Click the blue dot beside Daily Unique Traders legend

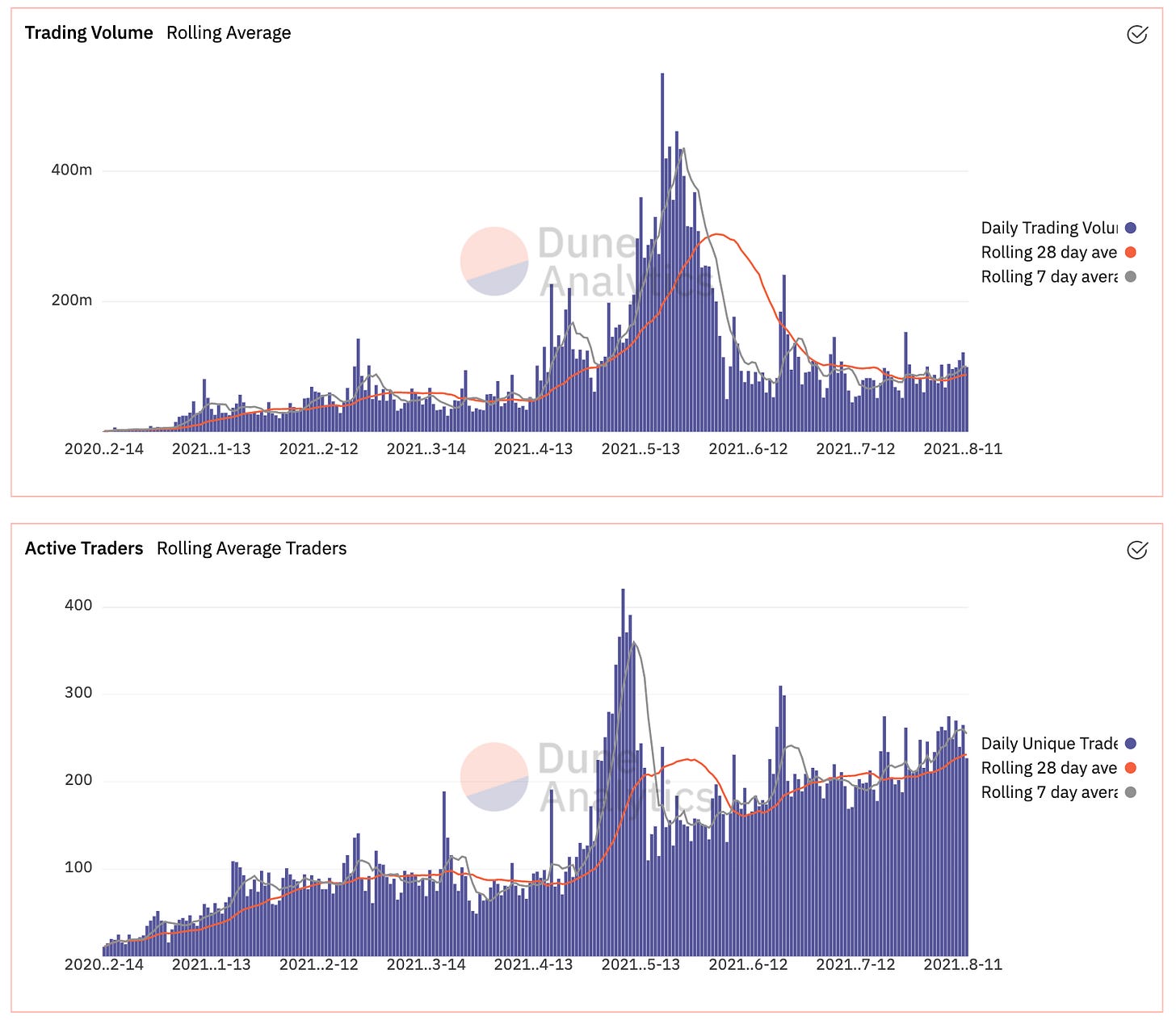(x=1131, y=744)
